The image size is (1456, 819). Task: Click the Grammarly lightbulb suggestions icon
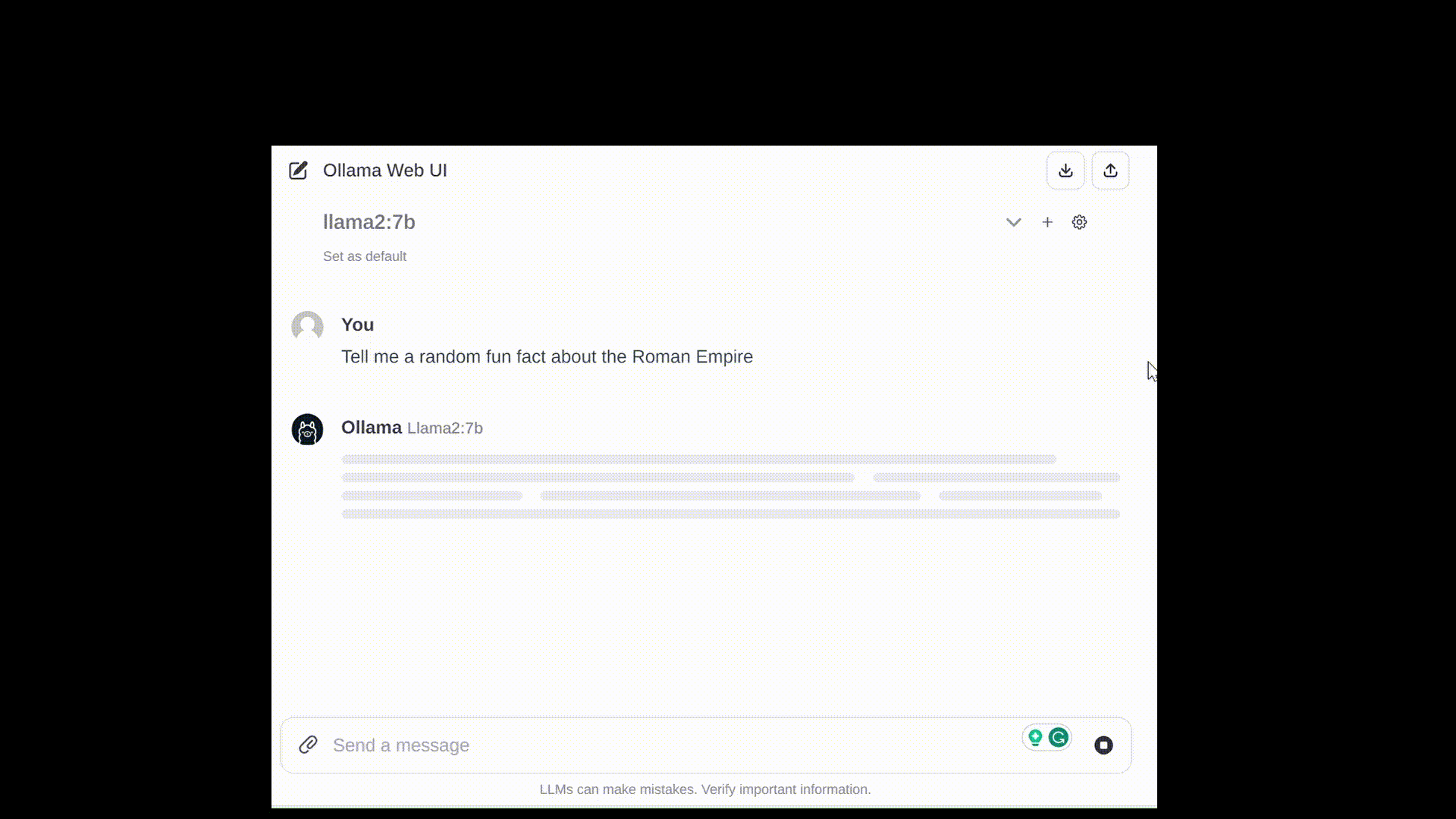1035,737
